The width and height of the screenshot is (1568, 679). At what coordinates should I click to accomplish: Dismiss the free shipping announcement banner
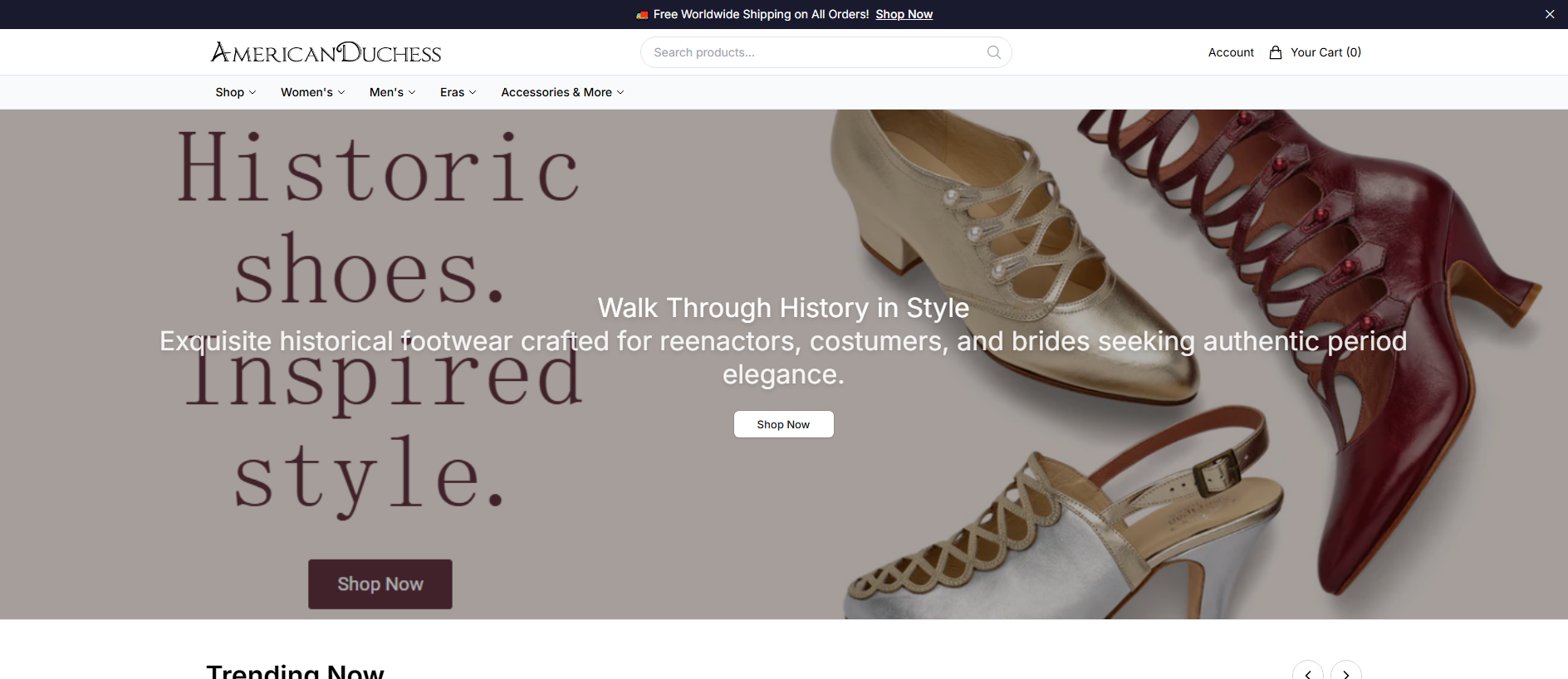click(x=1550, y=14)
